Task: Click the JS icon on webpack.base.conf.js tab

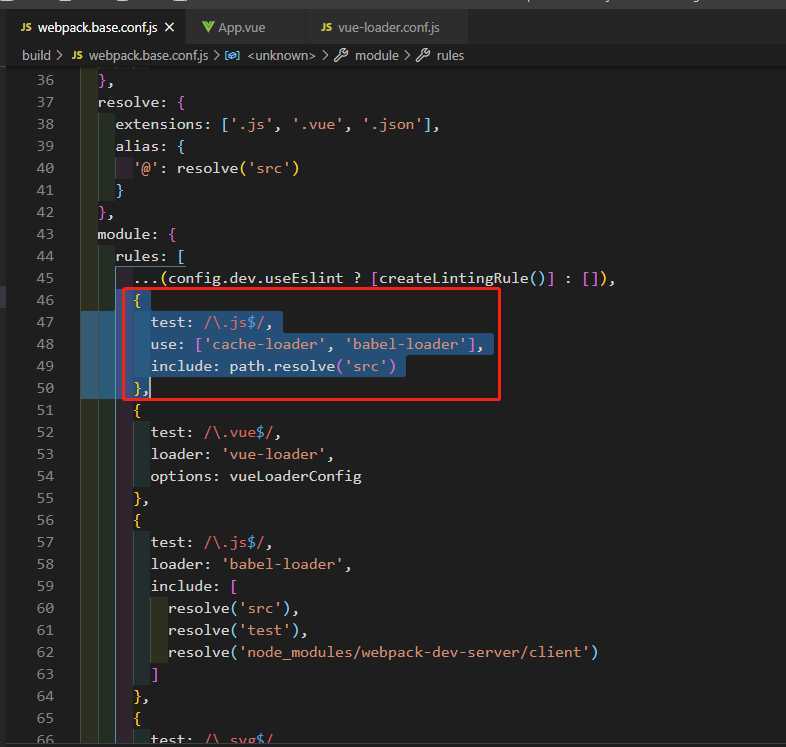Action: [x=26, y=27]
